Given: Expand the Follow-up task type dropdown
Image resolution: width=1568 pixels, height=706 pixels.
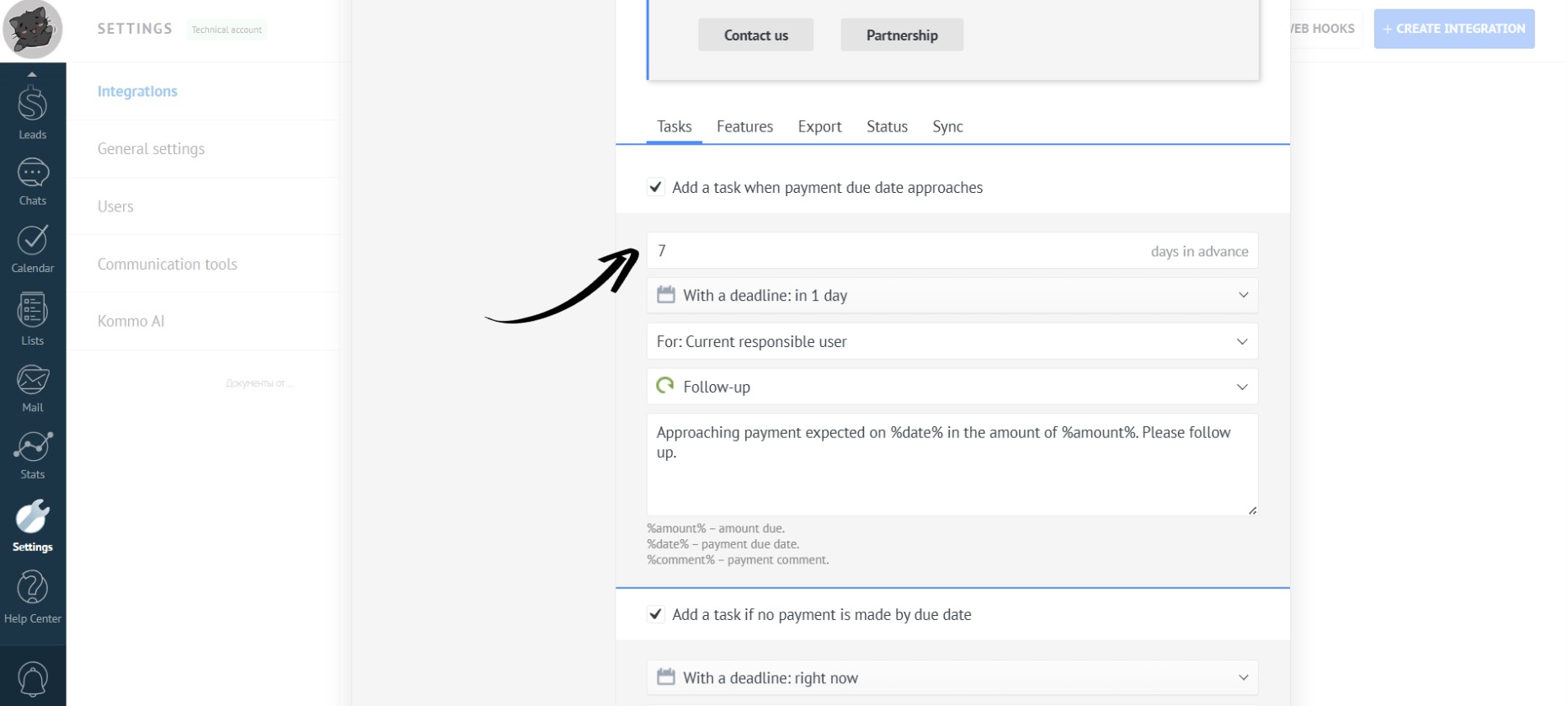Looking at the screenshot, I should point(952,387).
